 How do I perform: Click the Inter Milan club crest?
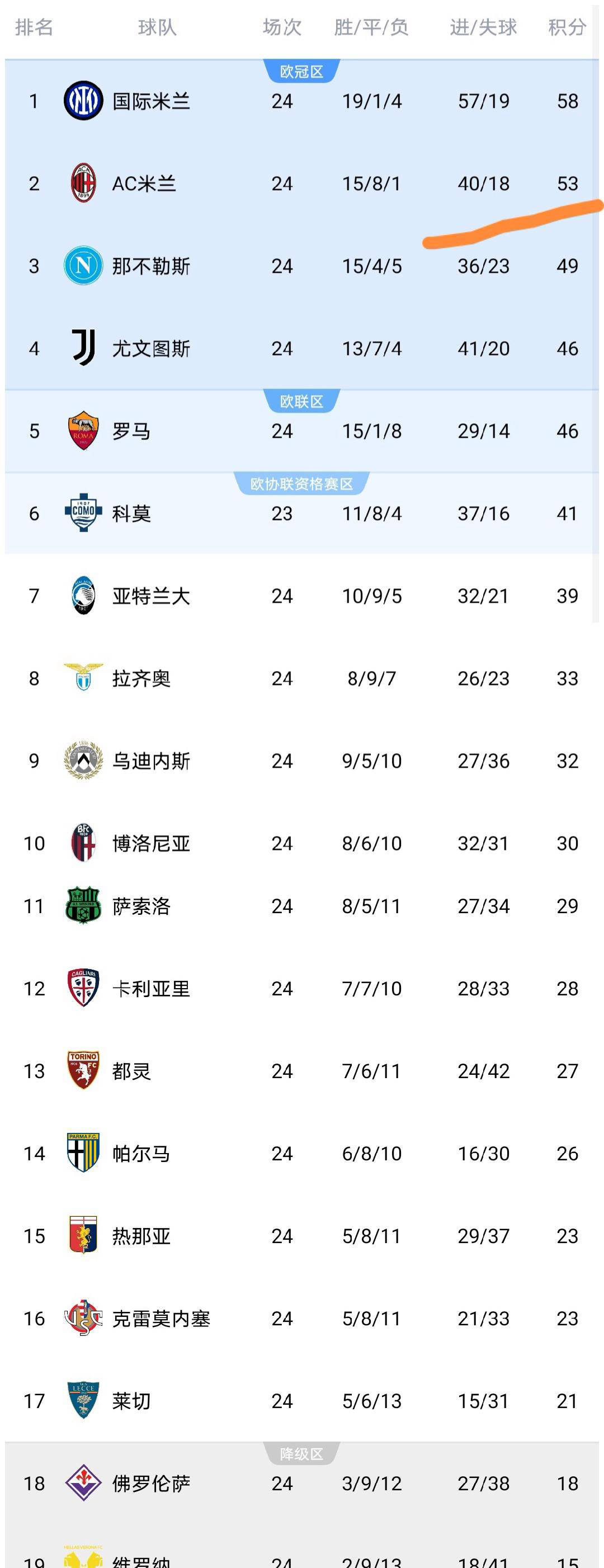[x=83, y=101]
